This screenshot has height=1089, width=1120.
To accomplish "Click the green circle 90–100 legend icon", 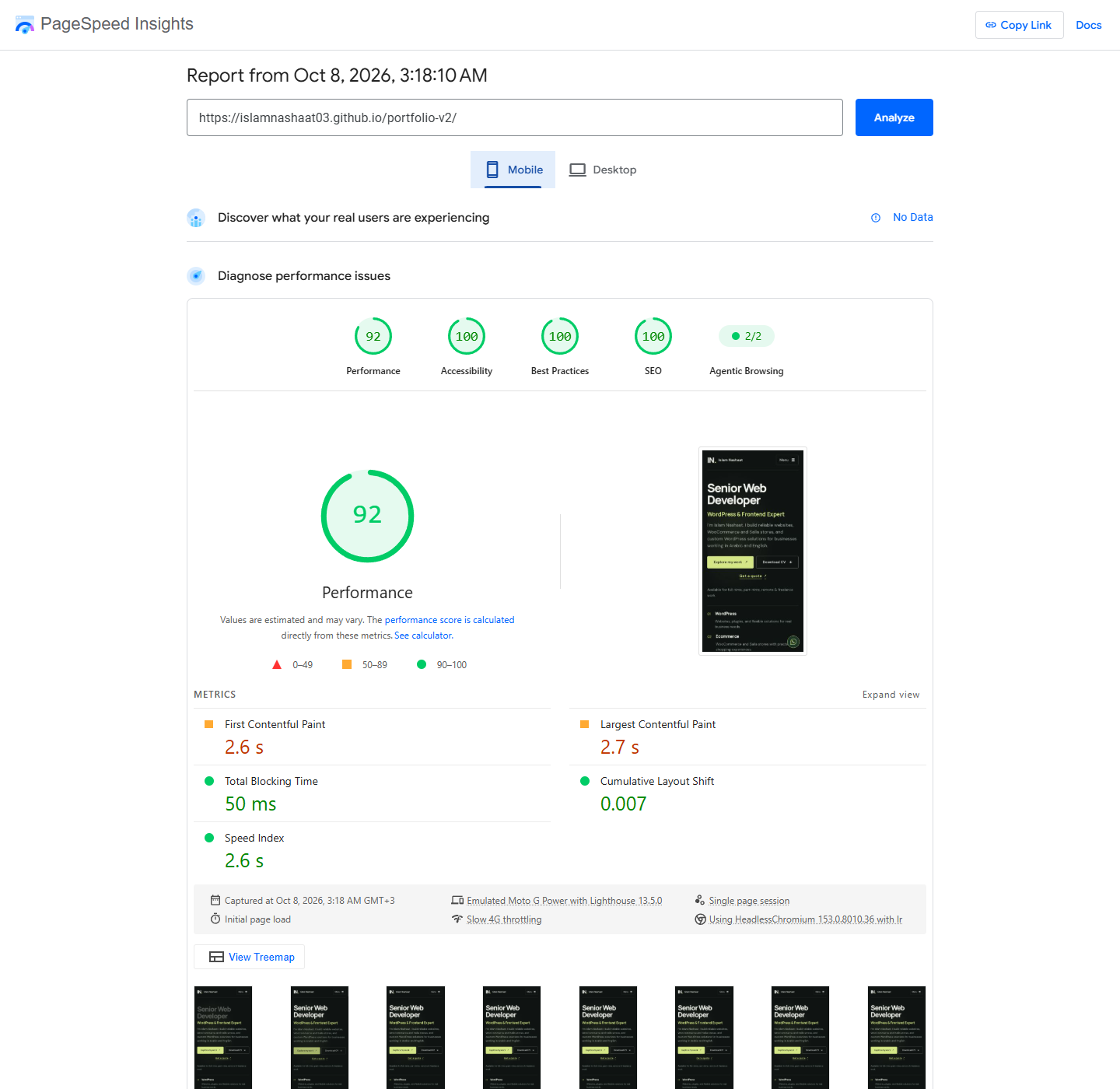I will click(x=422, y=664).
